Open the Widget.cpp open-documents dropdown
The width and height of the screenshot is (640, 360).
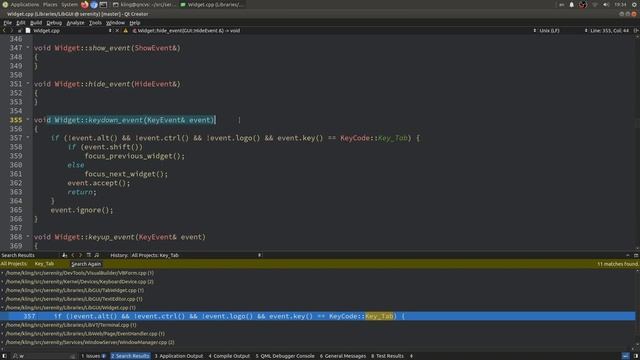(x=110, y=31)
